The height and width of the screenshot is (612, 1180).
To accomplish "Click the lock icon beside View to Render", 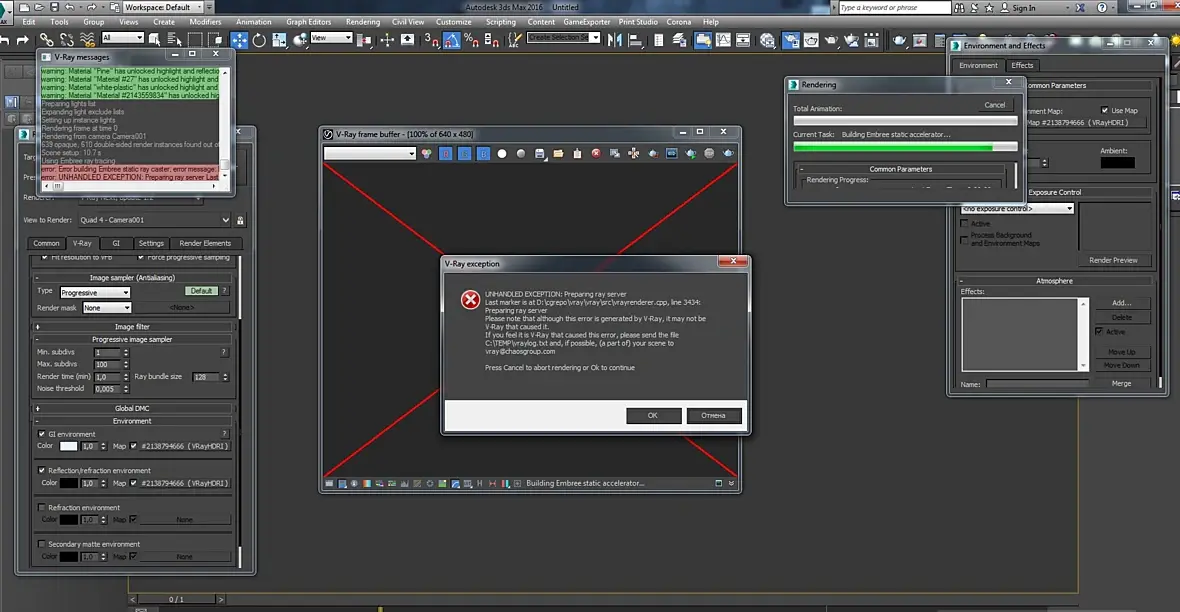I will point(241,221).
